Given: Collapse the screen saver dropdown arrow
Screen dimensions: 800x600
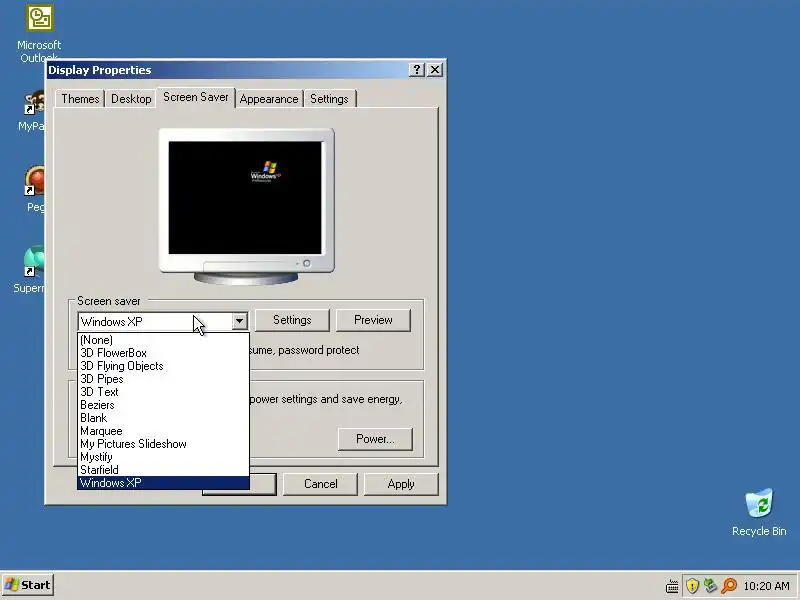Looking at the screenshot, I should tap(239, 321).
